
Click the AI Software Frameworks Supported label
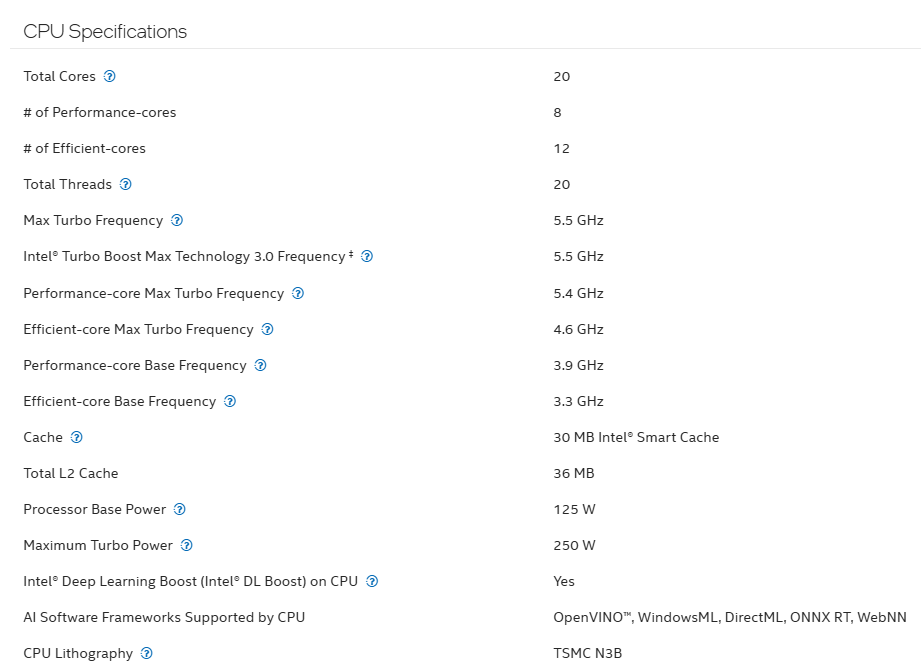pyautogui.click(x=164, y=618)
